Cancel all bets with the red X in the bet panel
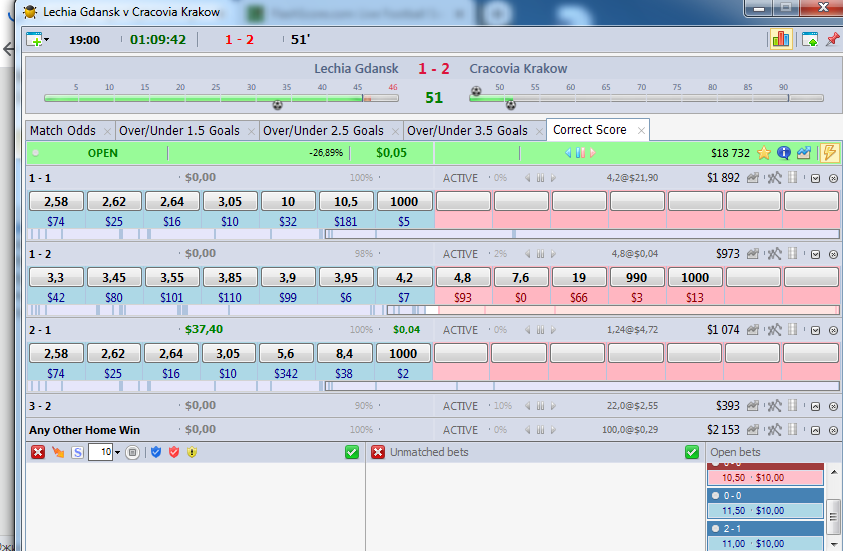The height and width of the screenshot is (551, 843). coord(38,452)
